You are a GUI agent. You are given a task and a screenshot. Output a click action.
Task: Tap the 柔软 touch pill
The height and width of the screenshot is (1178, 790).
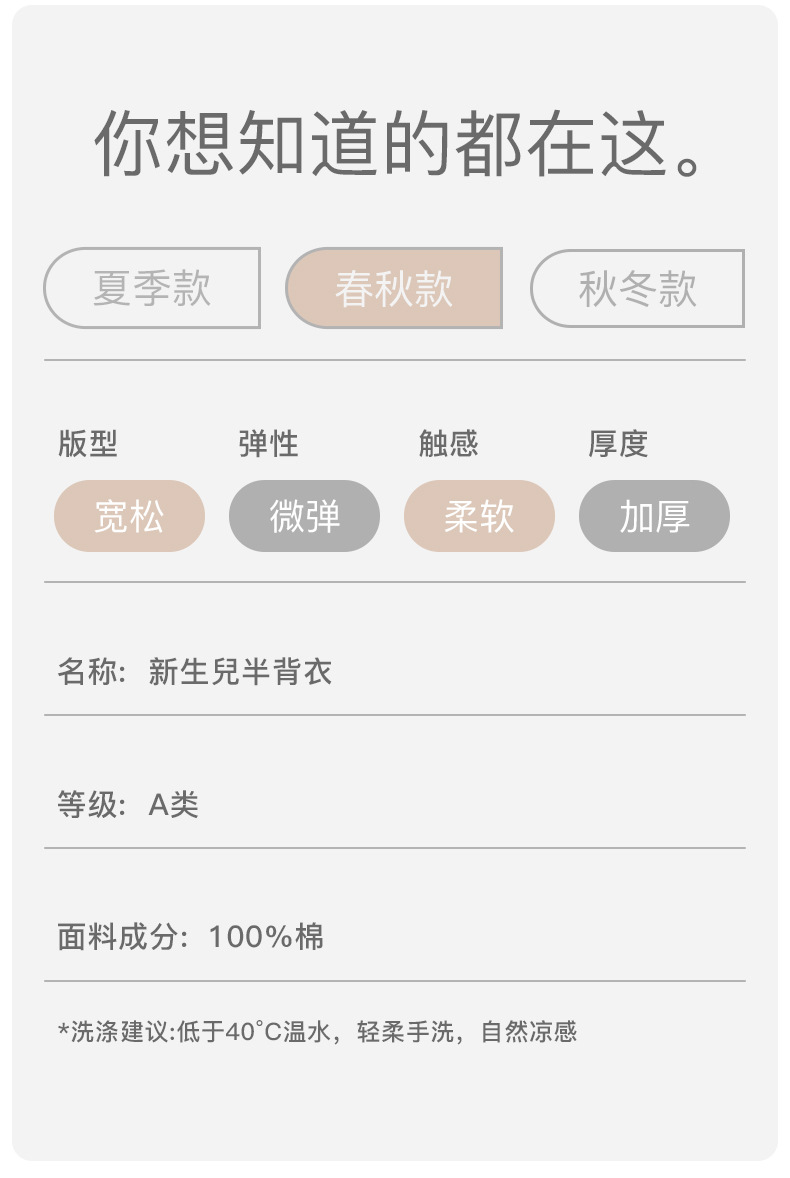479,516
